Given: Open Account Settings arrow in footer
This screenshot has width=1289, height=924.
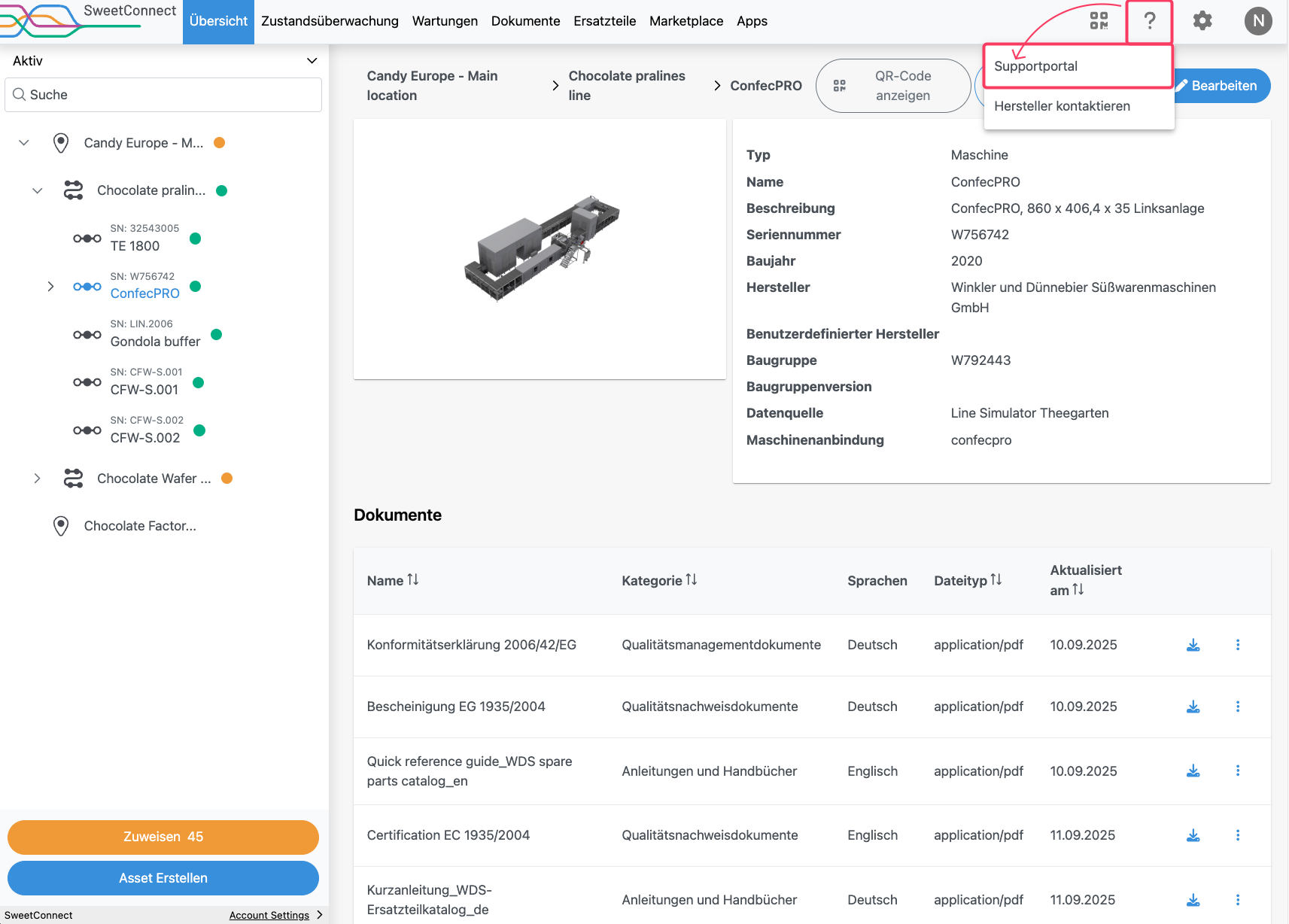Looking at the screenshot, I should click(x=320, y=915).
